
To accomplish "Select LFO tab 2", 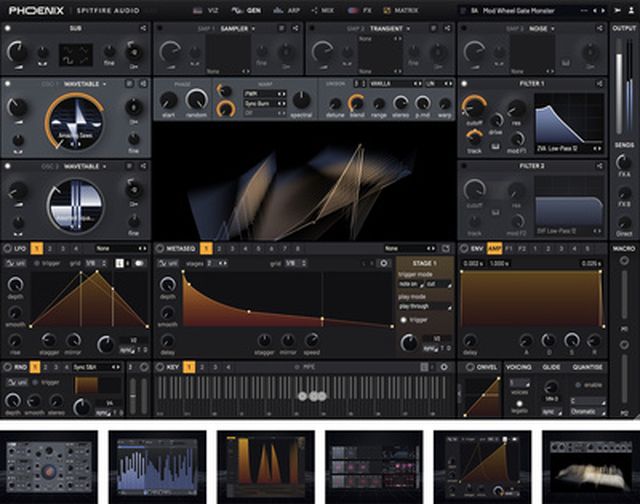I will coord(50,249).
